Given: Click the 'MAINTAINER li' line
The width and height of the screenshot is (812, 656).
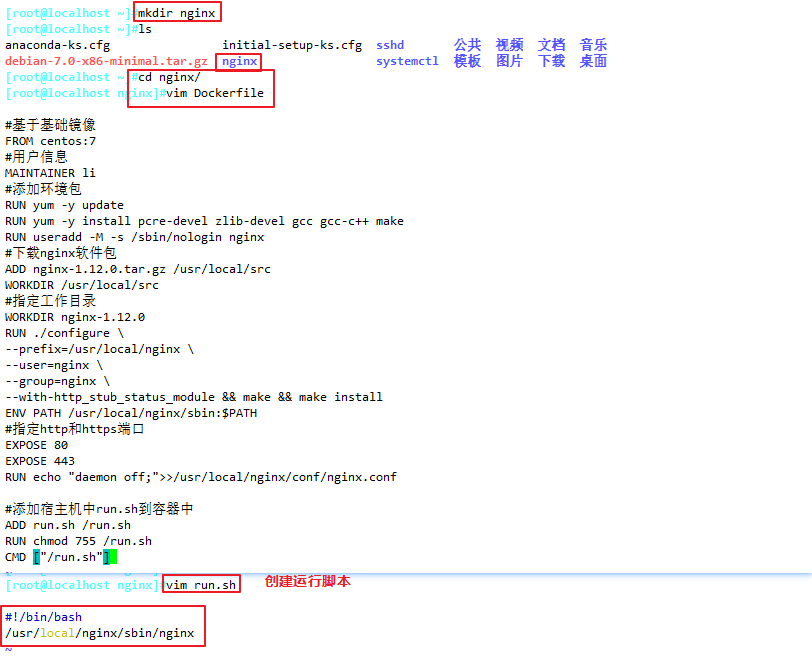Looking at the screenshot, I should 50,173.
